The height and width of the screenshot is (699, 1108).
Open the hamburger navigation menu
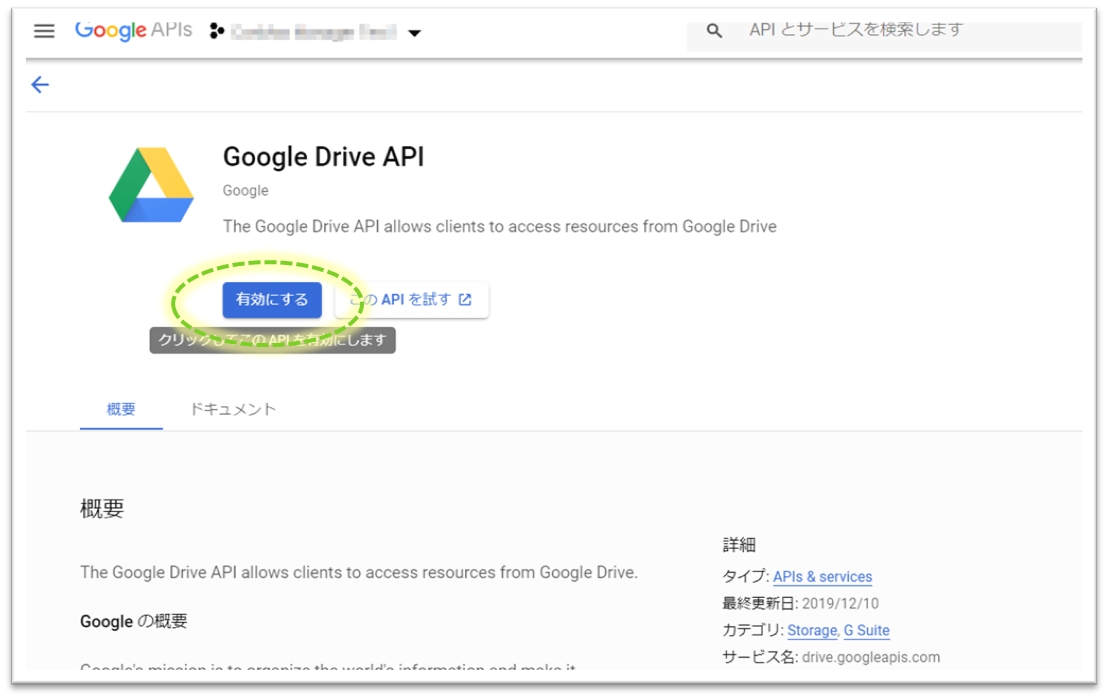tap(44, 31)
